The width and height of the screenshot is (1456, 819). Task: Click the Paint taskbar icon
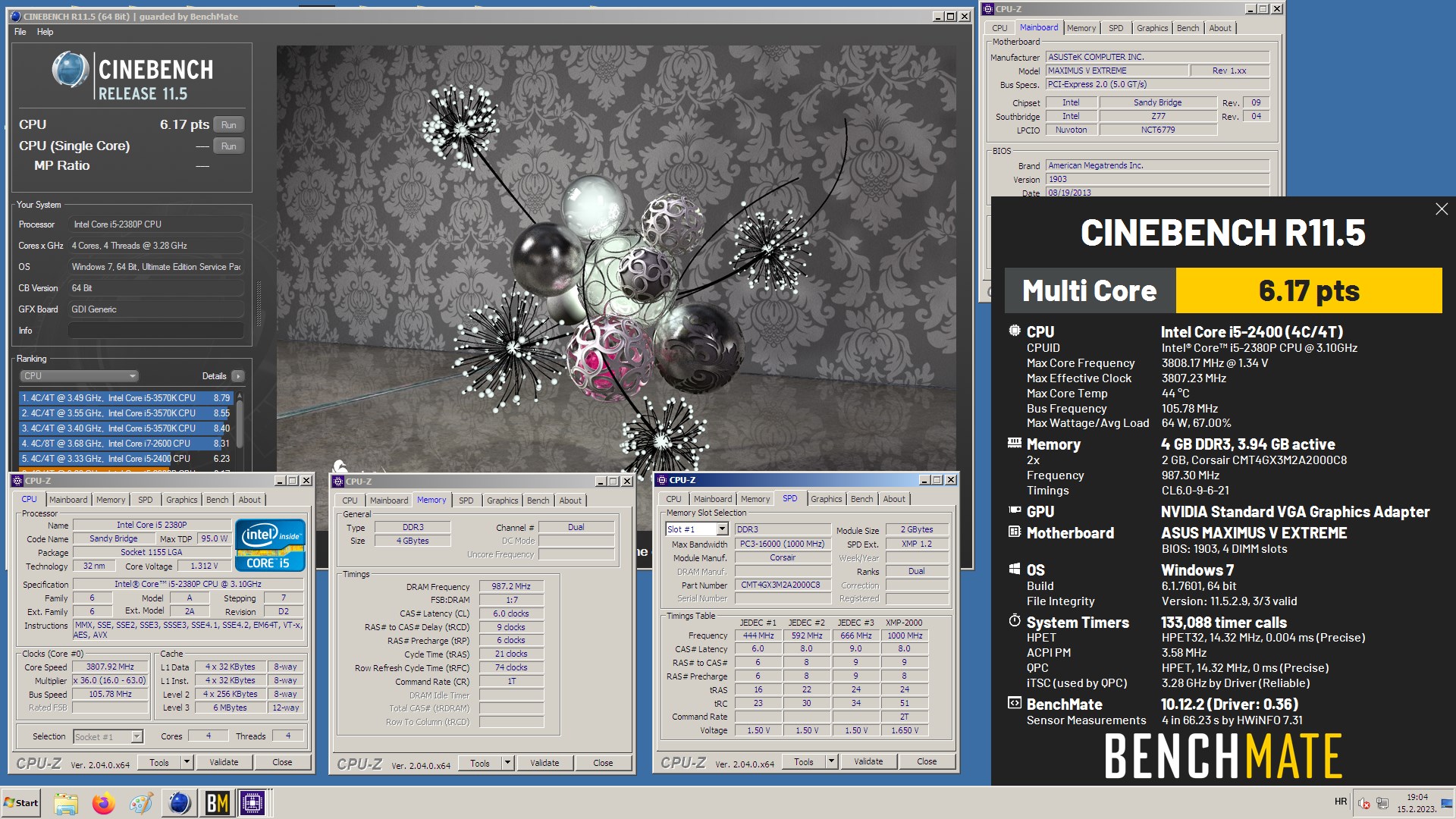[141, 802]
